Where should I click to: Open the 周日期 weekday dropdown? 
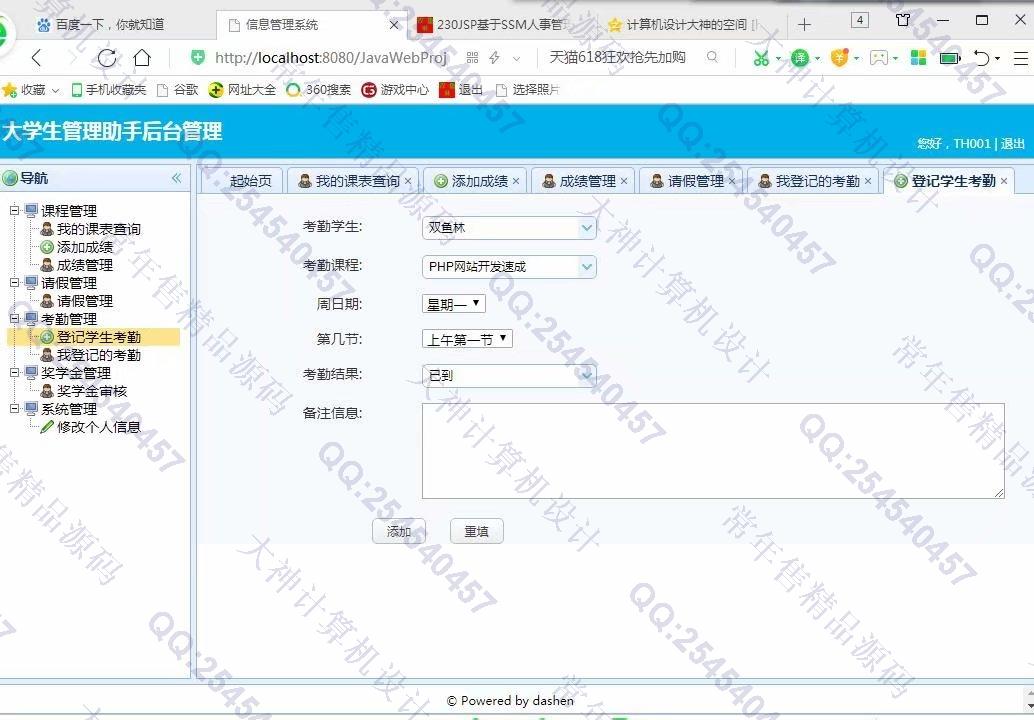coord(454,304)
